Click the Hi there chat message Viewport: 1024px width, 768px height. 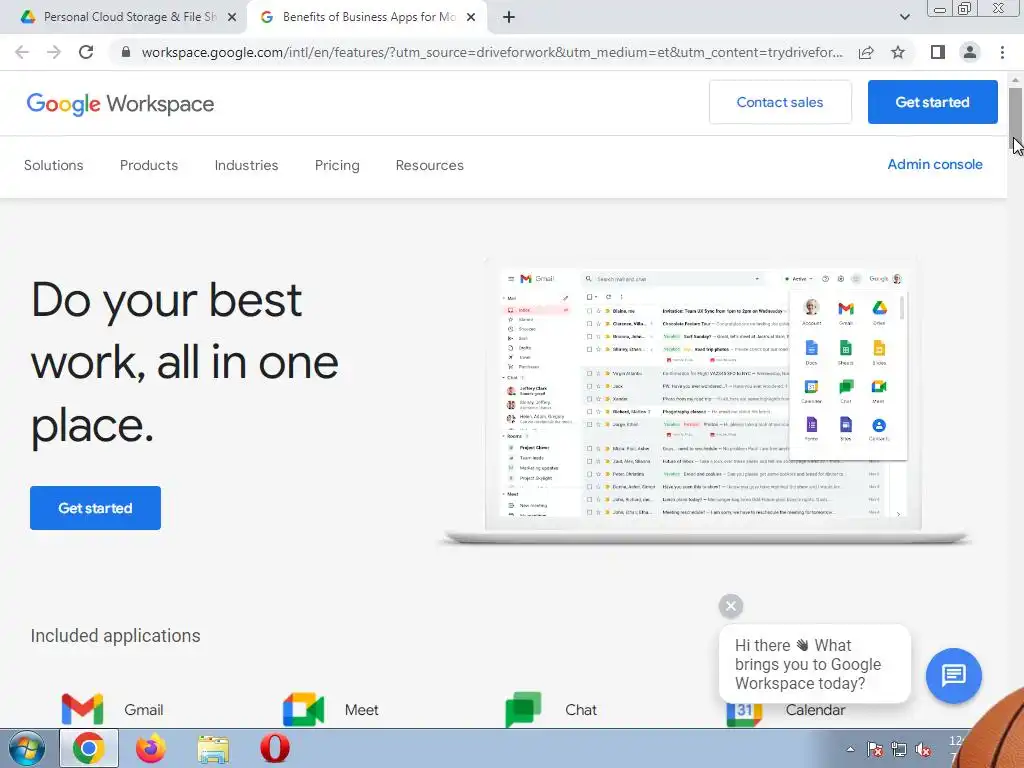point(814,664)
